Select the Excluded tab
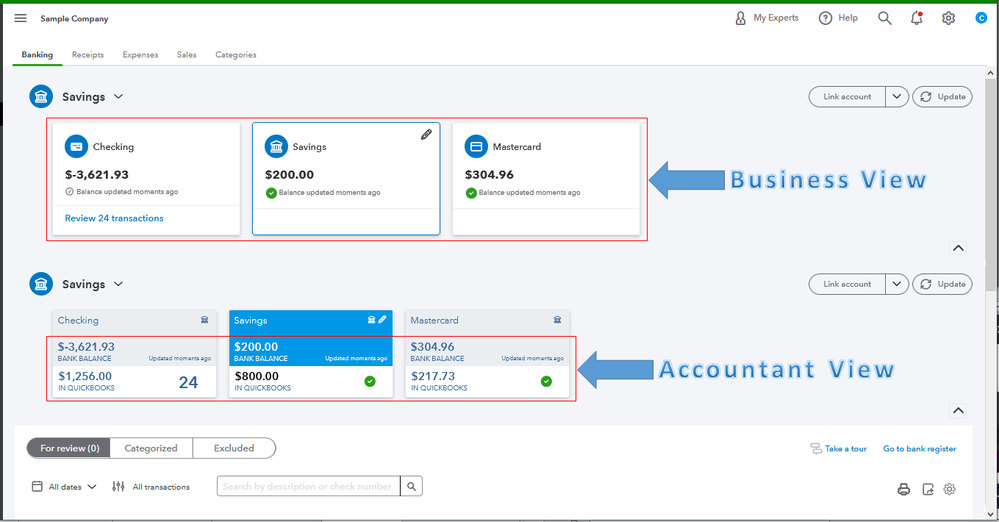The height and width of the screenshot is (522, 999). click(234, 448)
